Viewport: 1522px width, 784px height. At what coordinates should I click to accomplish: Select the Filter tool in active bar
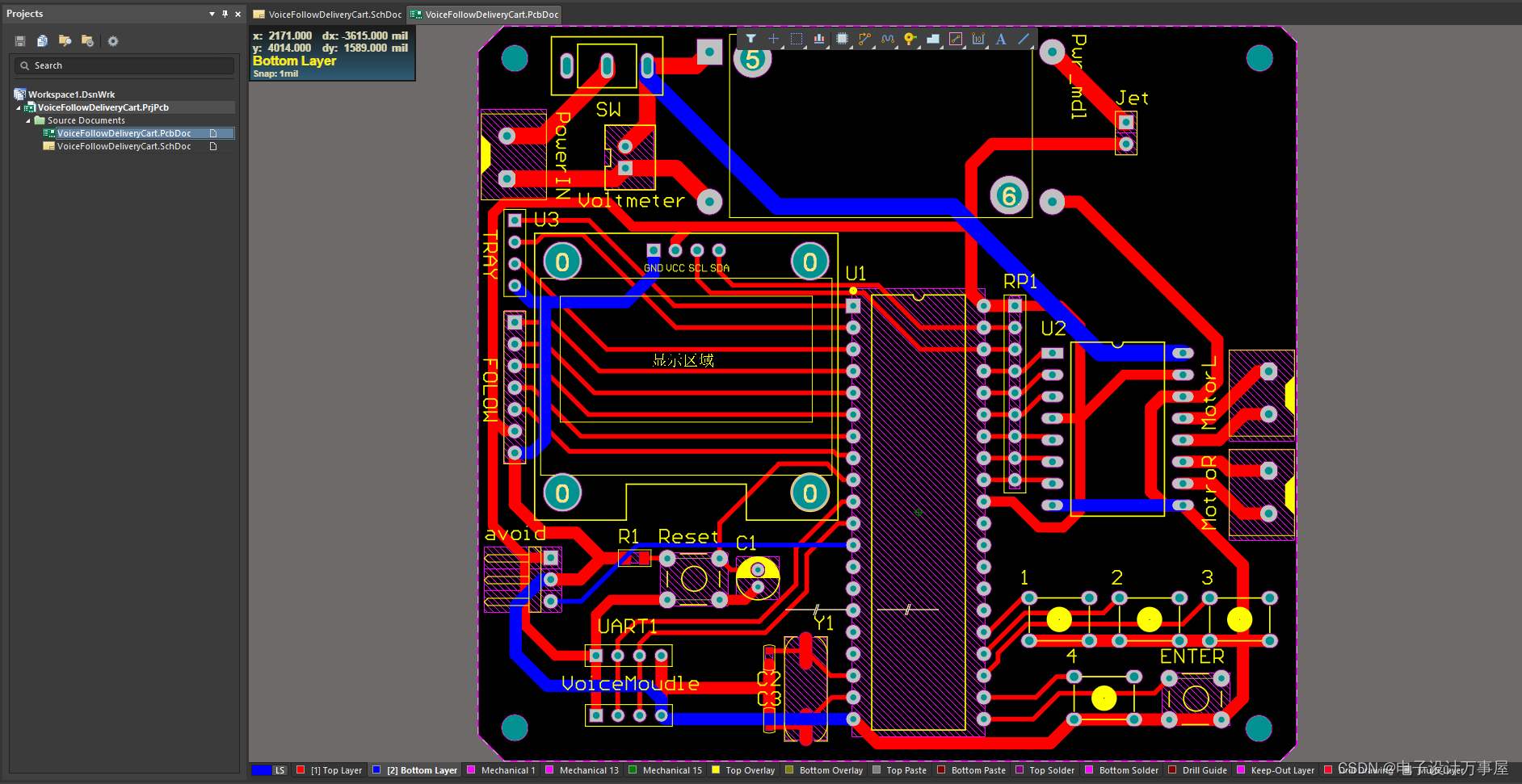pyautogui.click(x=750, y=39)
